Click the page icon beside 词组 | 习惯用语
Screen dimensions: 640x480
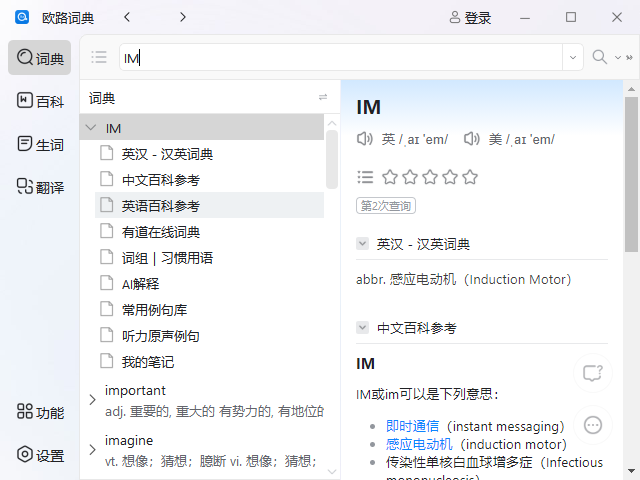click(x=107, y=257)
